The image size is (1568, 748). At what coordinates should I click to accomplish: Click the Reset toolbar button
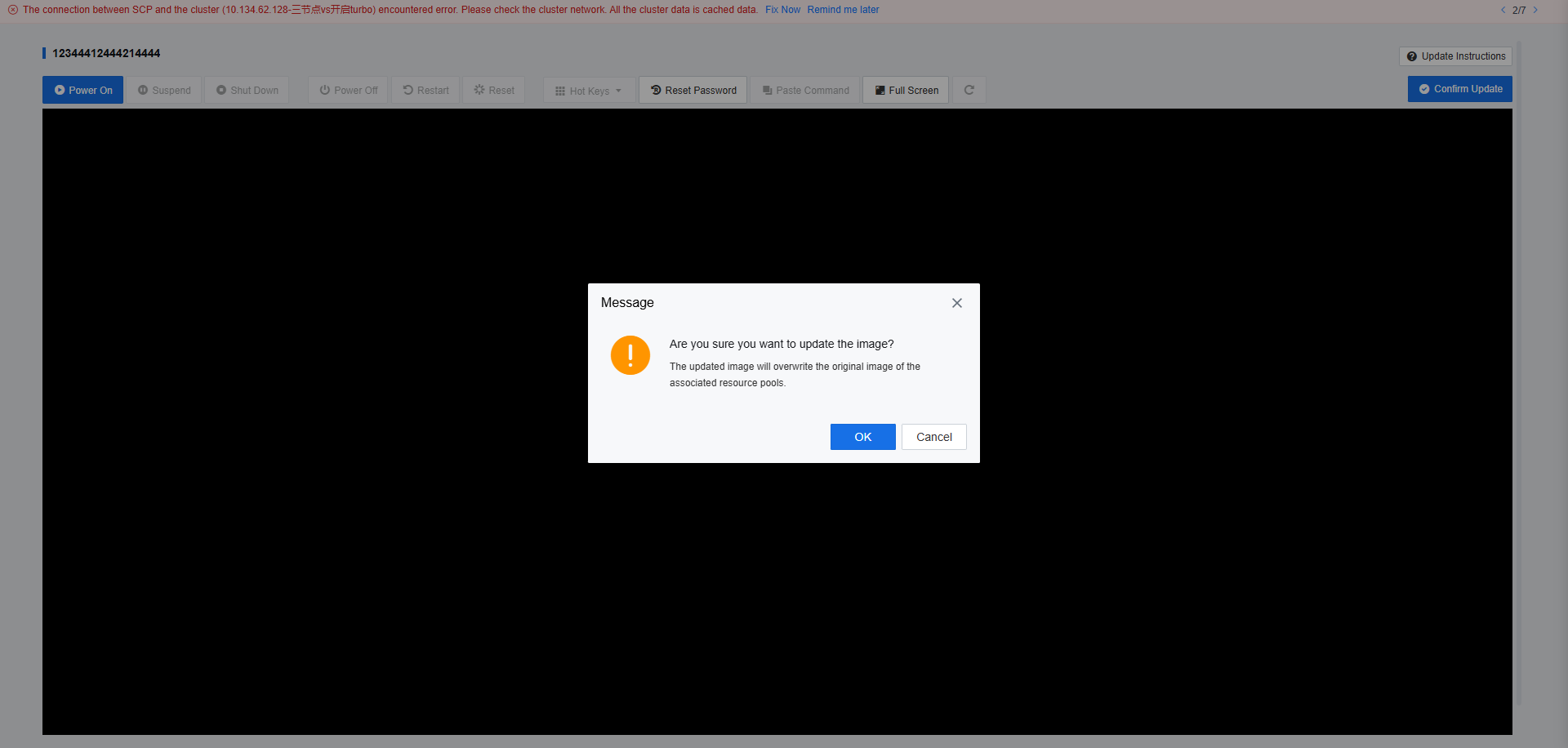494,90
